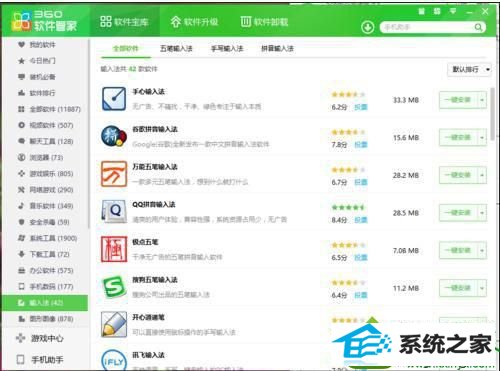Select 音乐软件 (349) category

tap(45, 206)
